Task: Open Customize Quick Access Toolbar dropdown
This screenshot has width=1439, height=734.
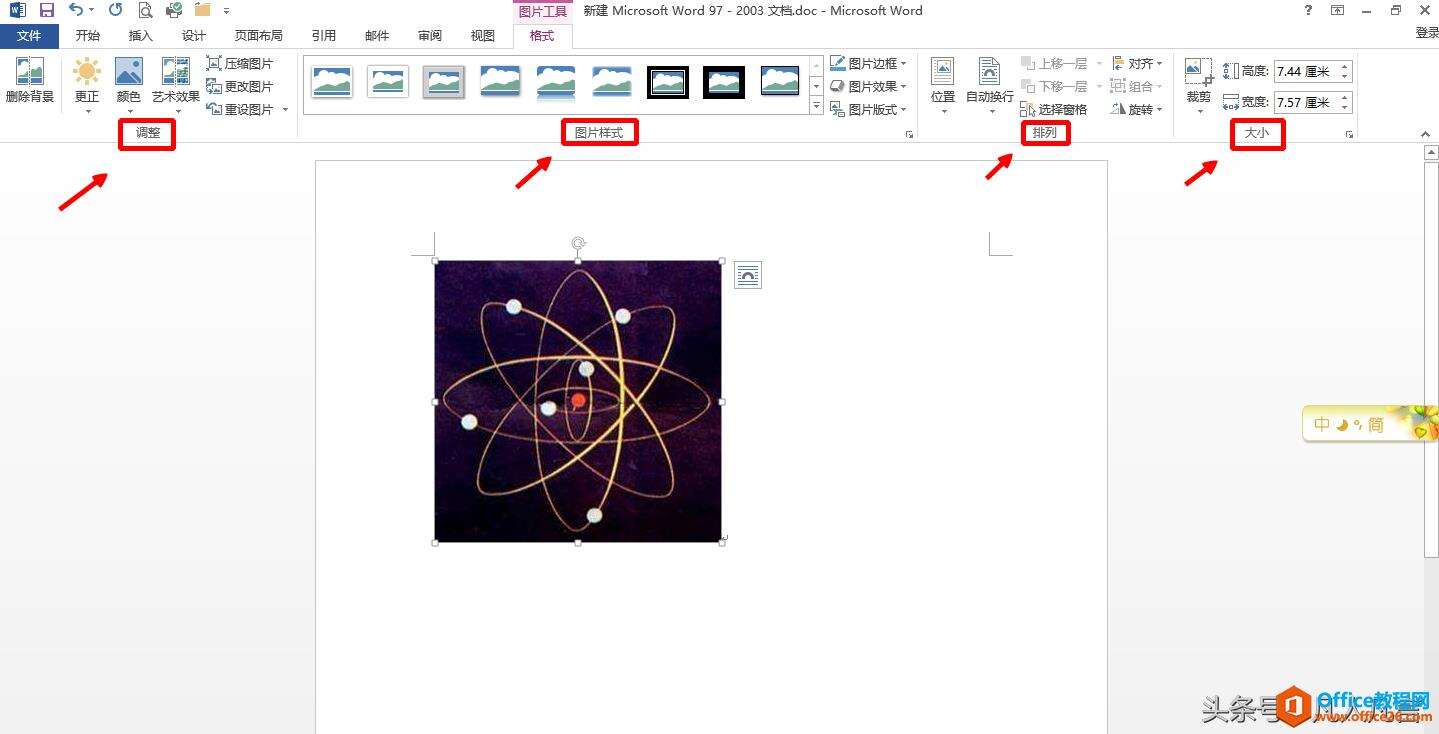Action: tap(226, 10)
